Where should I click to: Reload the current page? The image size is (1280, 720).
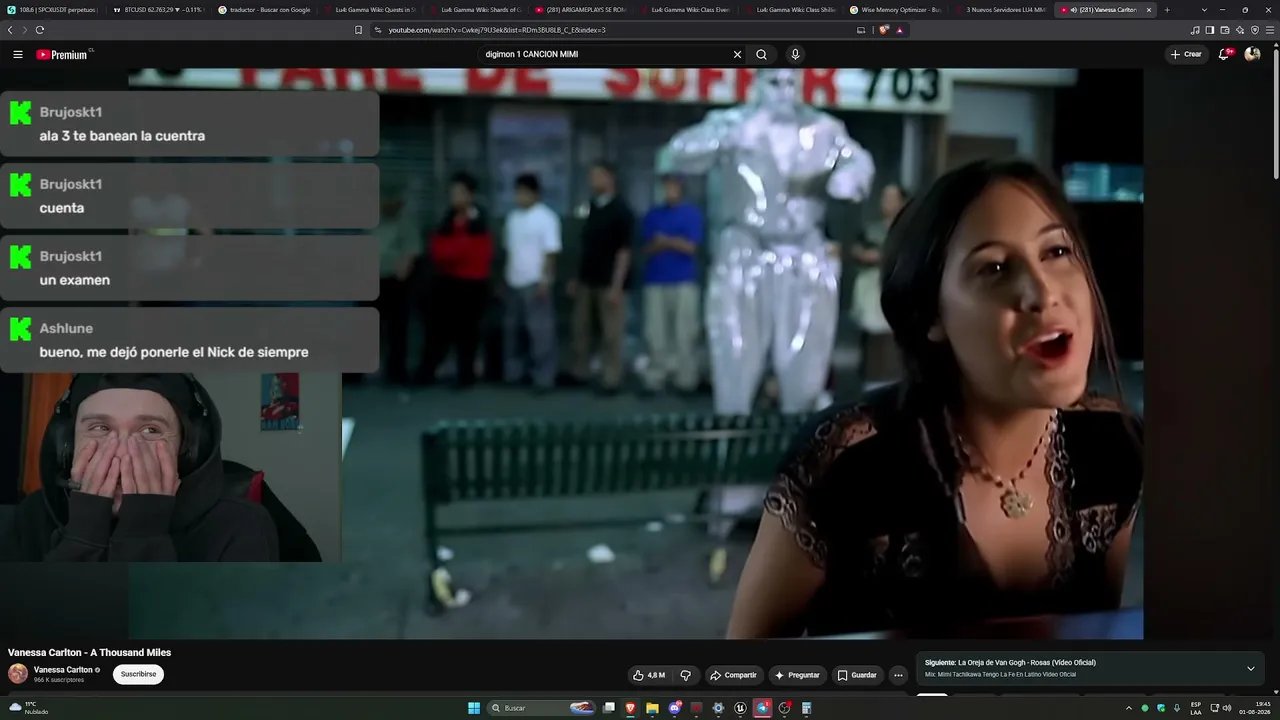pyautogui.click(x=40, y=30)
